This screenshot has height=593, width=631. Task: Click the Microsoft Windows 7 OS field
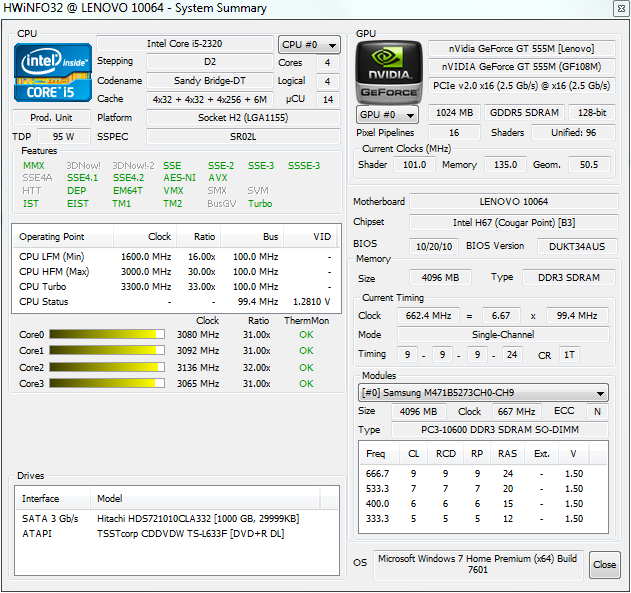[478, 565]
